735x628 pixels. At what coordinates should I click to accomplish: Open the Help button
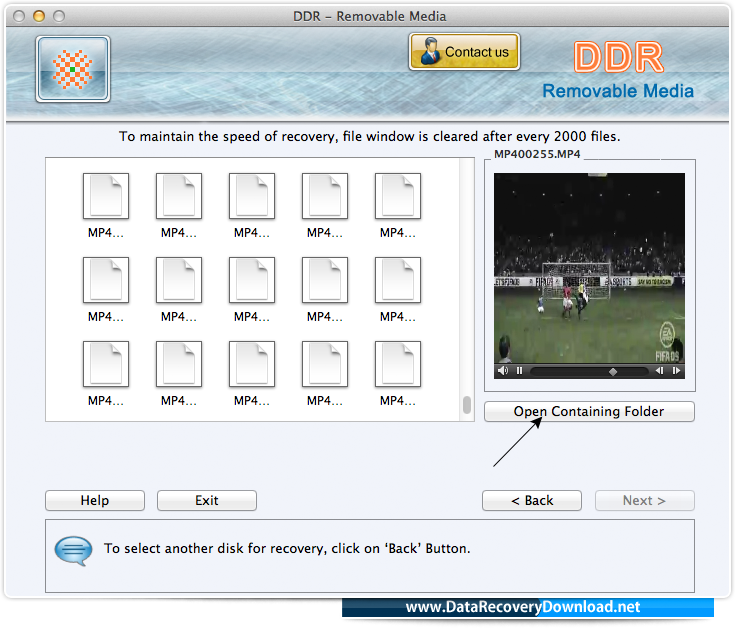tap(95, 501)
